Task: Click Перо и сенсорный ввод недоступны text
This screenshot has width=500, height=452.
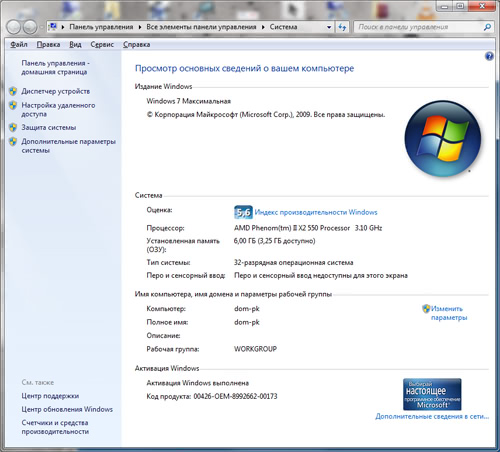Action: 321,275
